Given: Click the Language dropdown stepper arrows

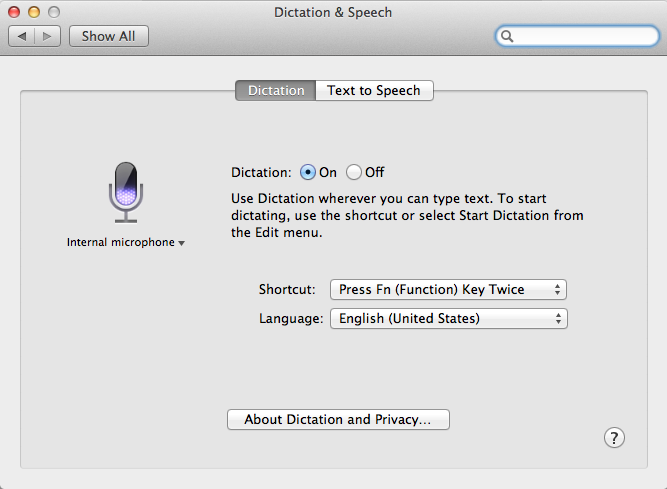Looking at the screenshot, I should (558, 318).
